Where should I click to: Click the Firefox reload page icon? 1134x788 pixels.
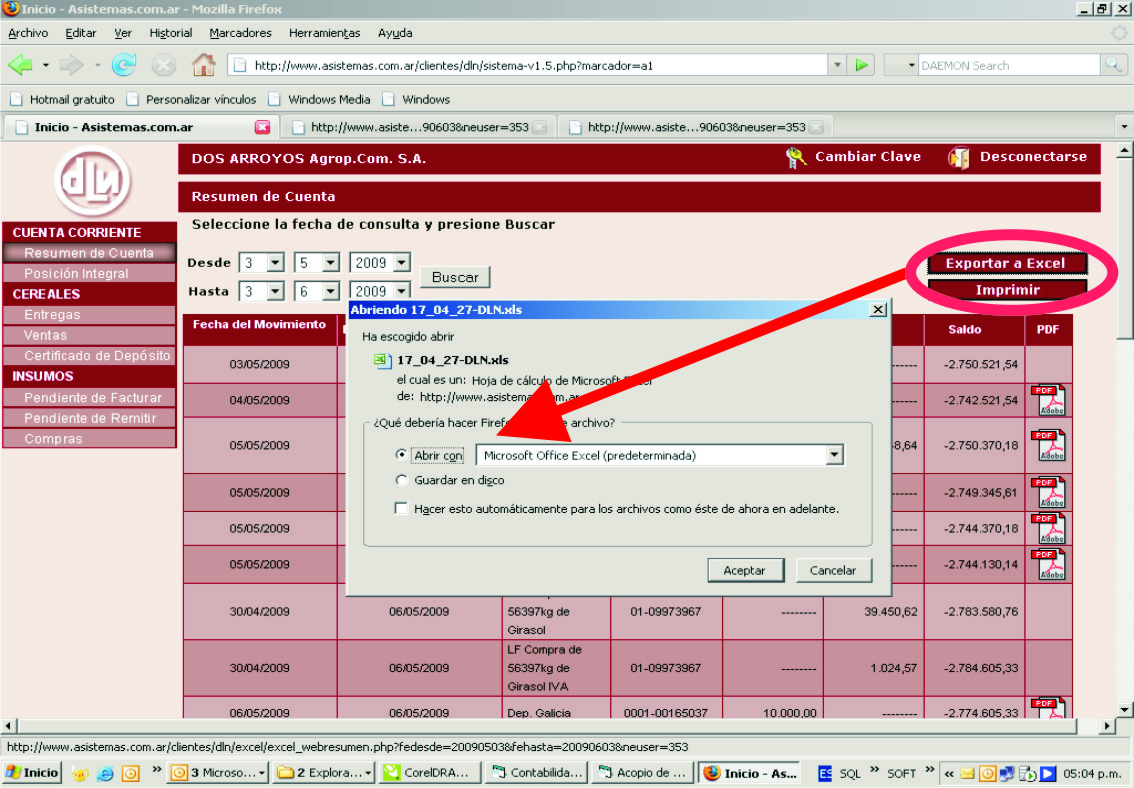124,65
